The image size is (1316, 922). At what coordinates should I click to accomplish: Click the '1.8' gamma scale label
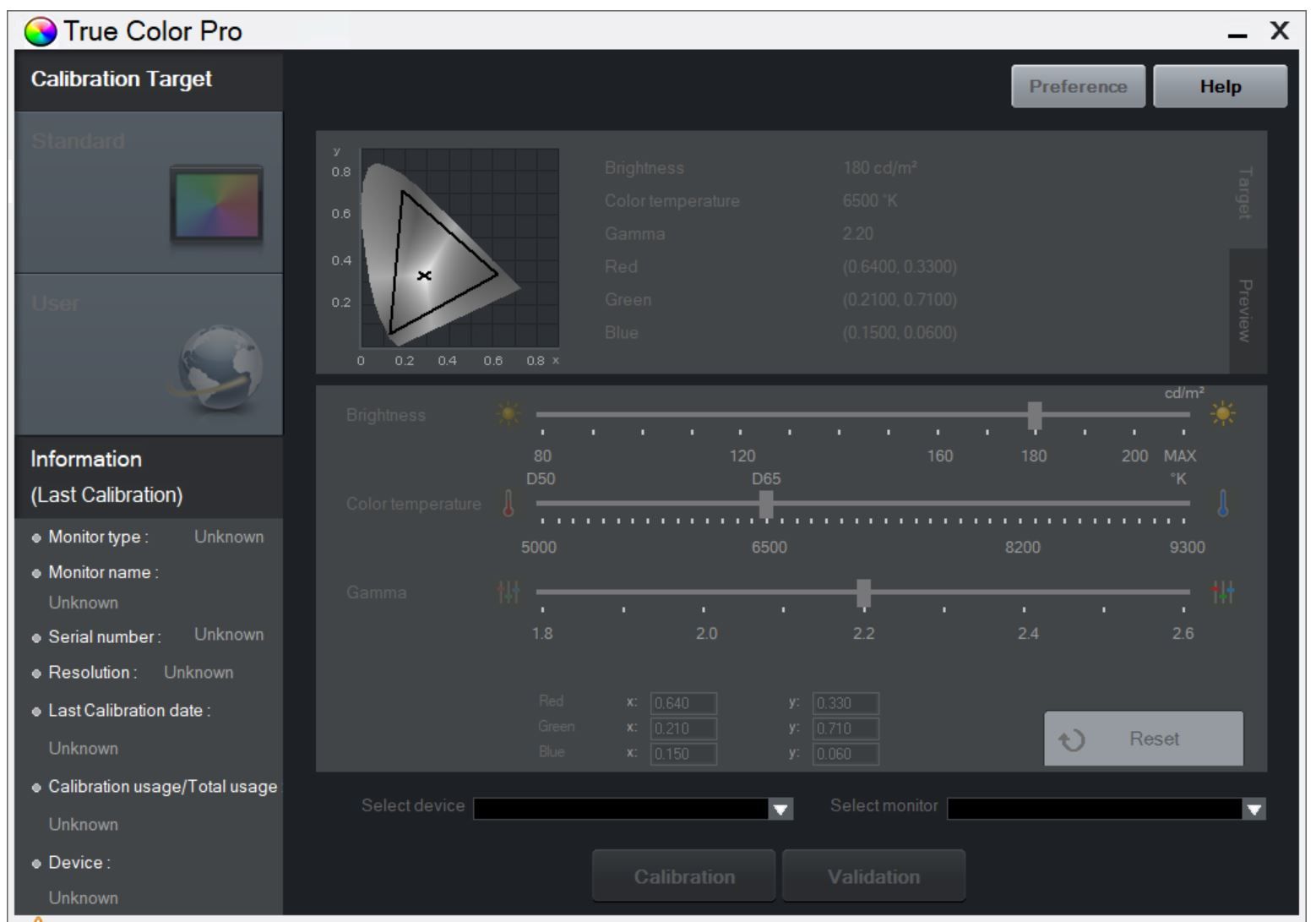[542, 634]
